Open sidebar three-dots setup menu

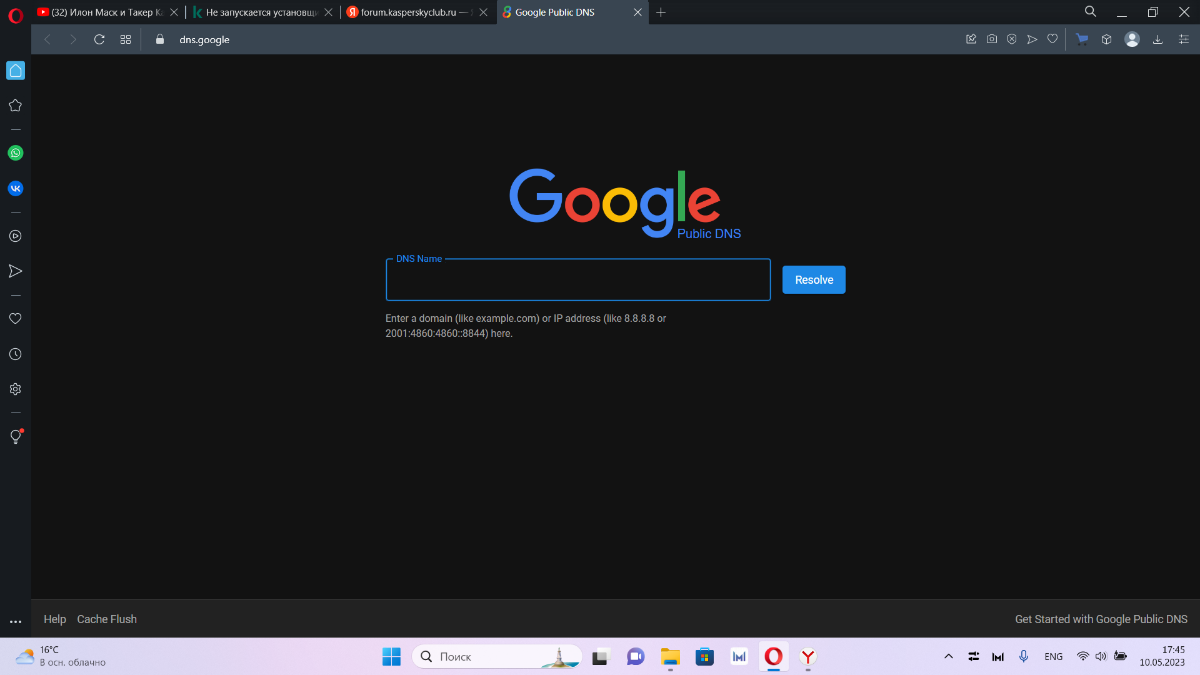[15, 622]
